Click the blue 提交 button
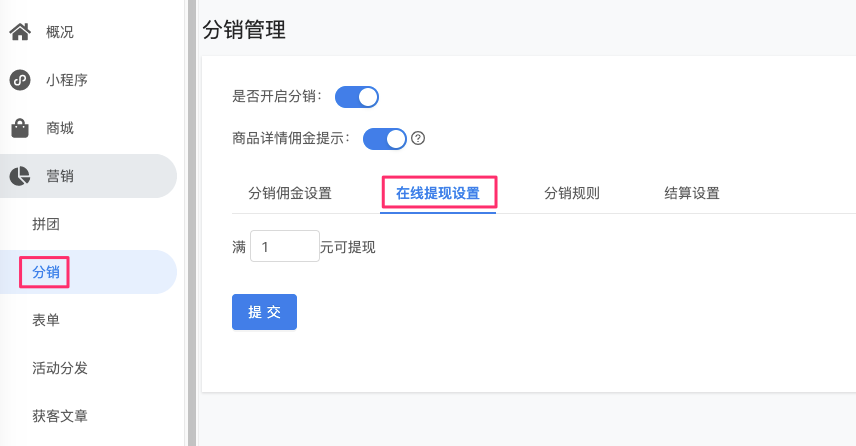This screenshot has height=446, width=856. [264, 312]
